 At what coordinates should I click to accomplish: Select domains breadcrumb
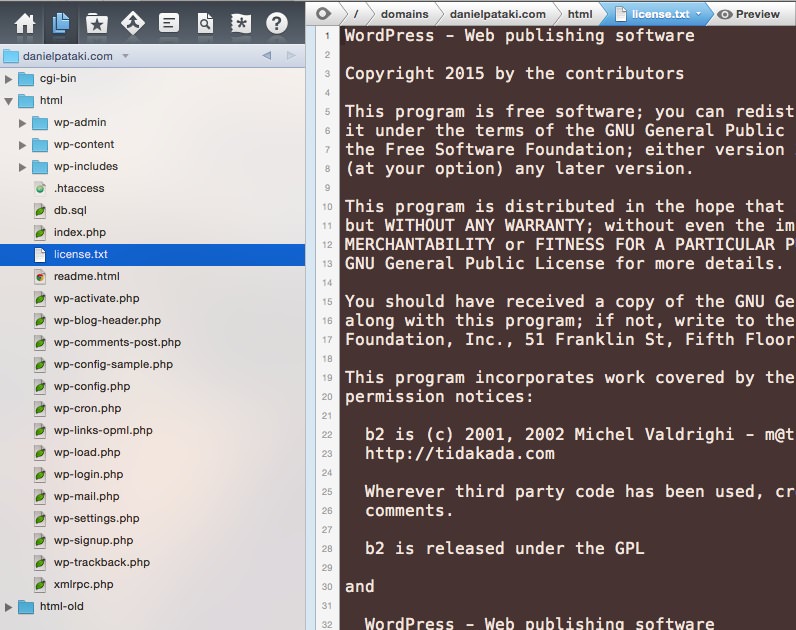tap(405, 14)
